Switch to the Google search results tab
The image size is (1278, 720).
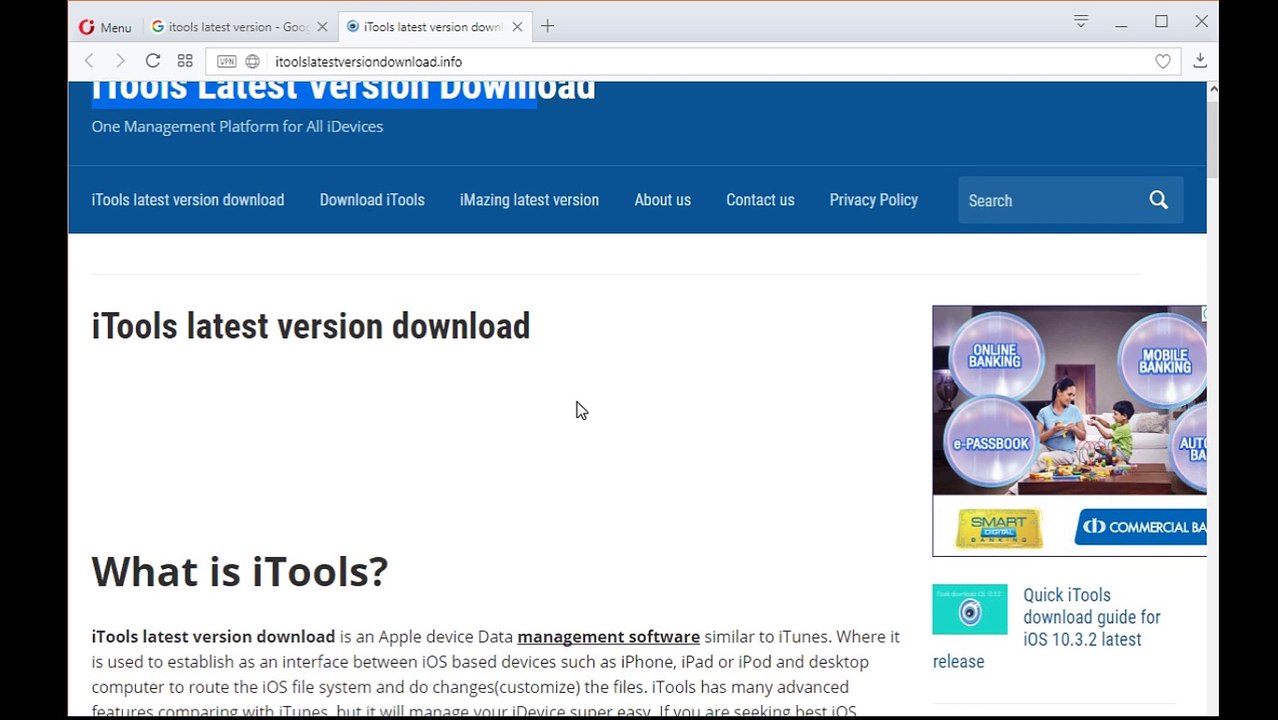(238, 27)
